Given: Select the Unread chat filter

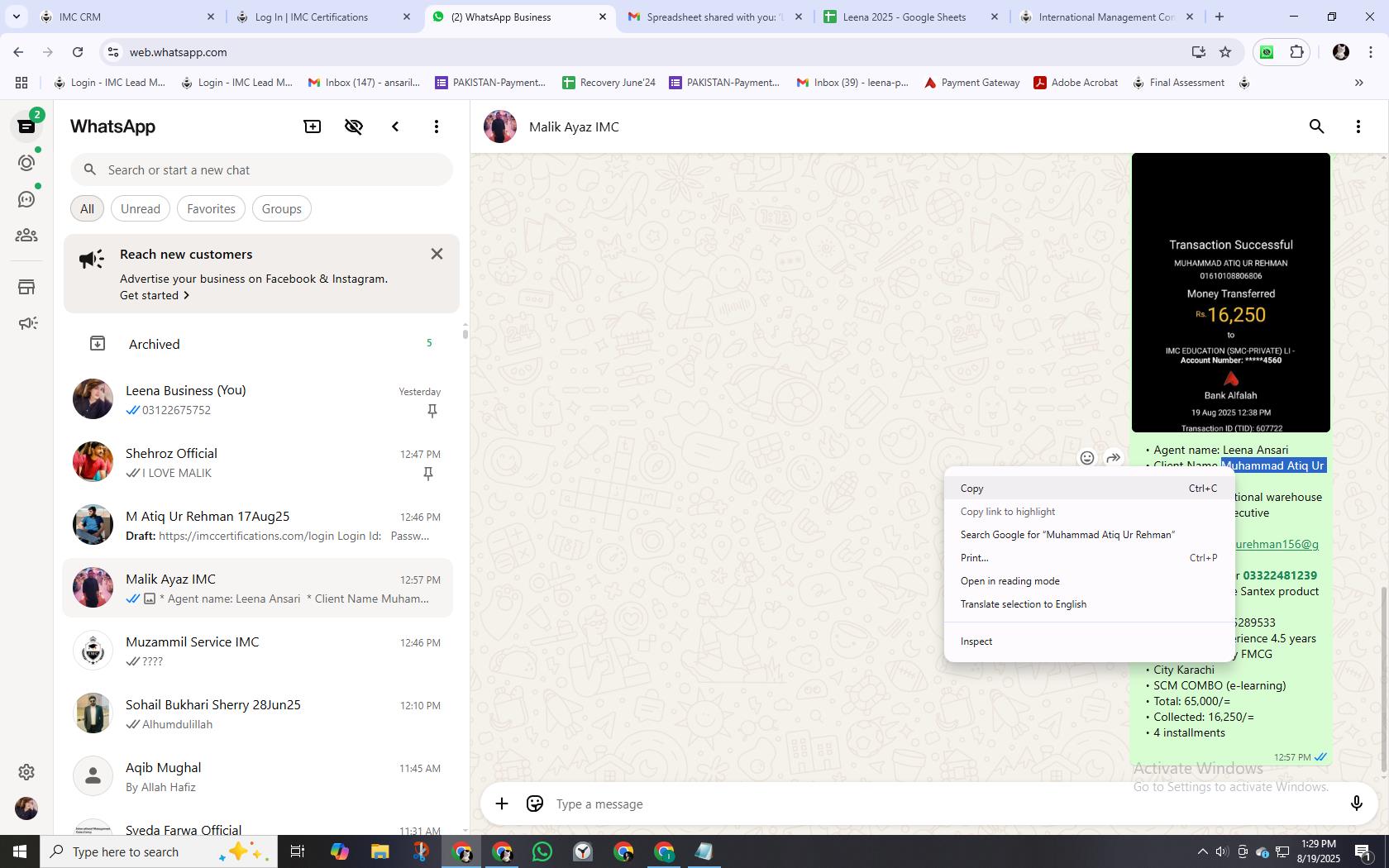Looking at the screenshot, I should 141,208.
